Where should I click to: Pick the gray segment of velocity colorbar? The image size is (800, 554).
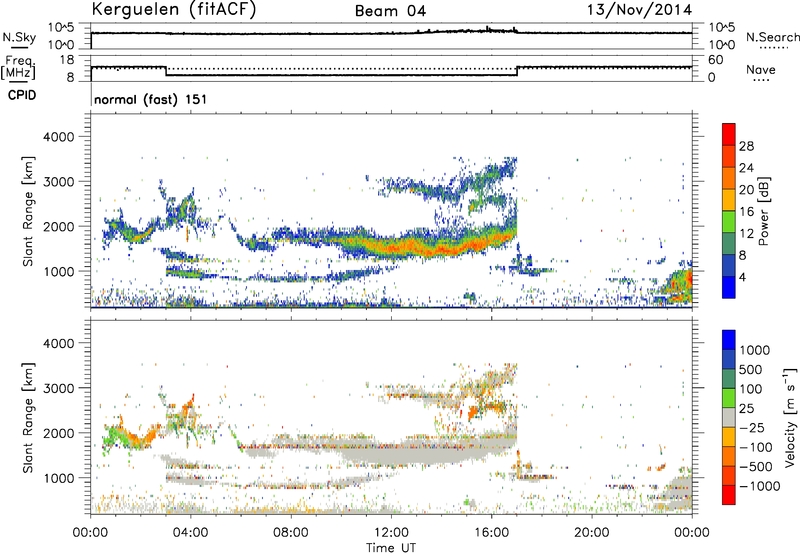[729, 417]
